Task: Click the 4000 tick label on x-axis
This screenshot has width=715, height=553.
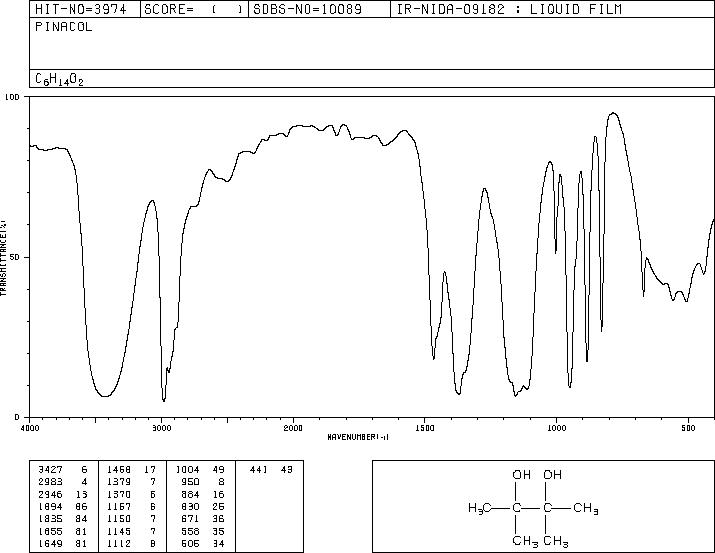Action: 30,428
